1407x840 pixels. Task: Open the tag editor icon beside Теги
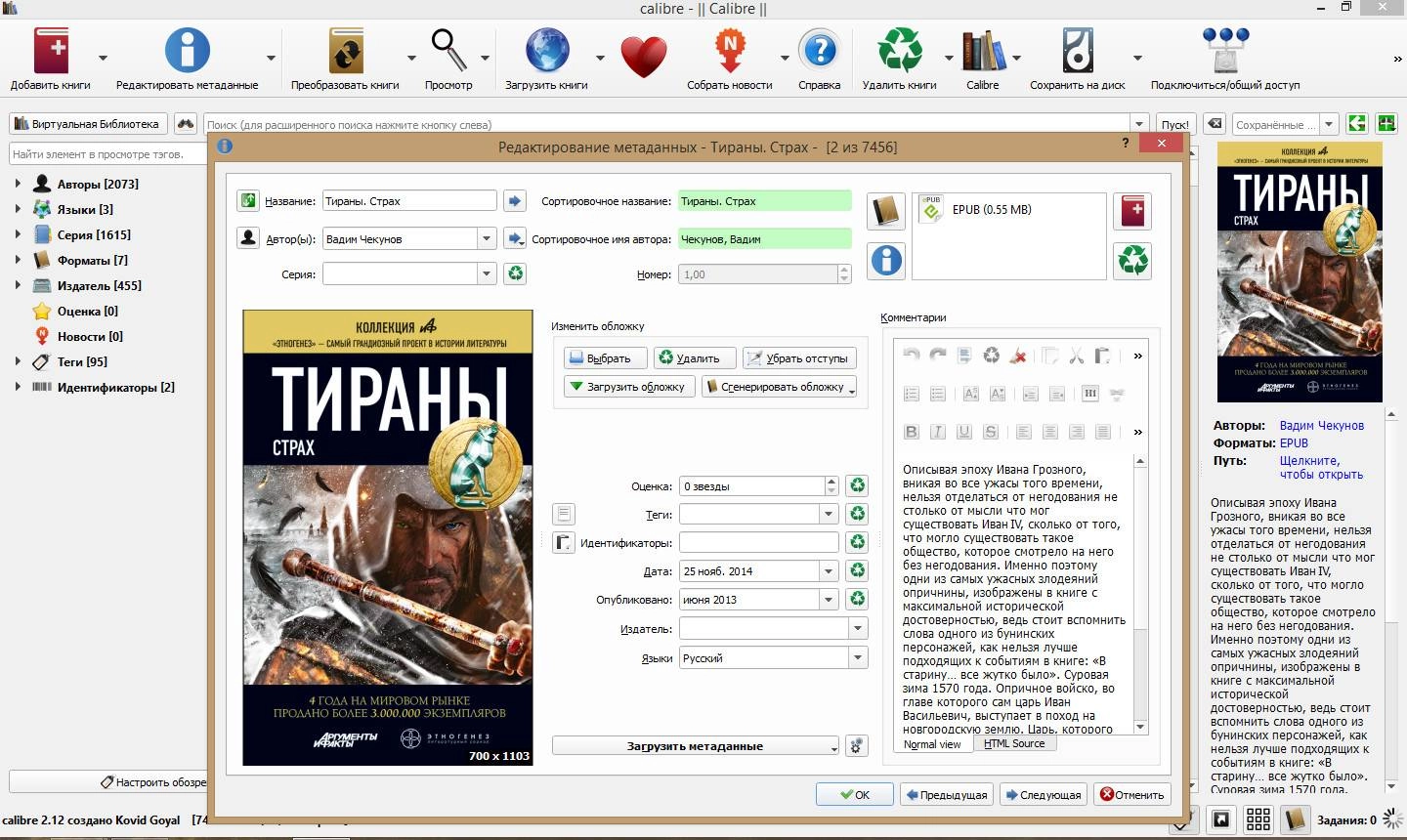tap(564, 514)
